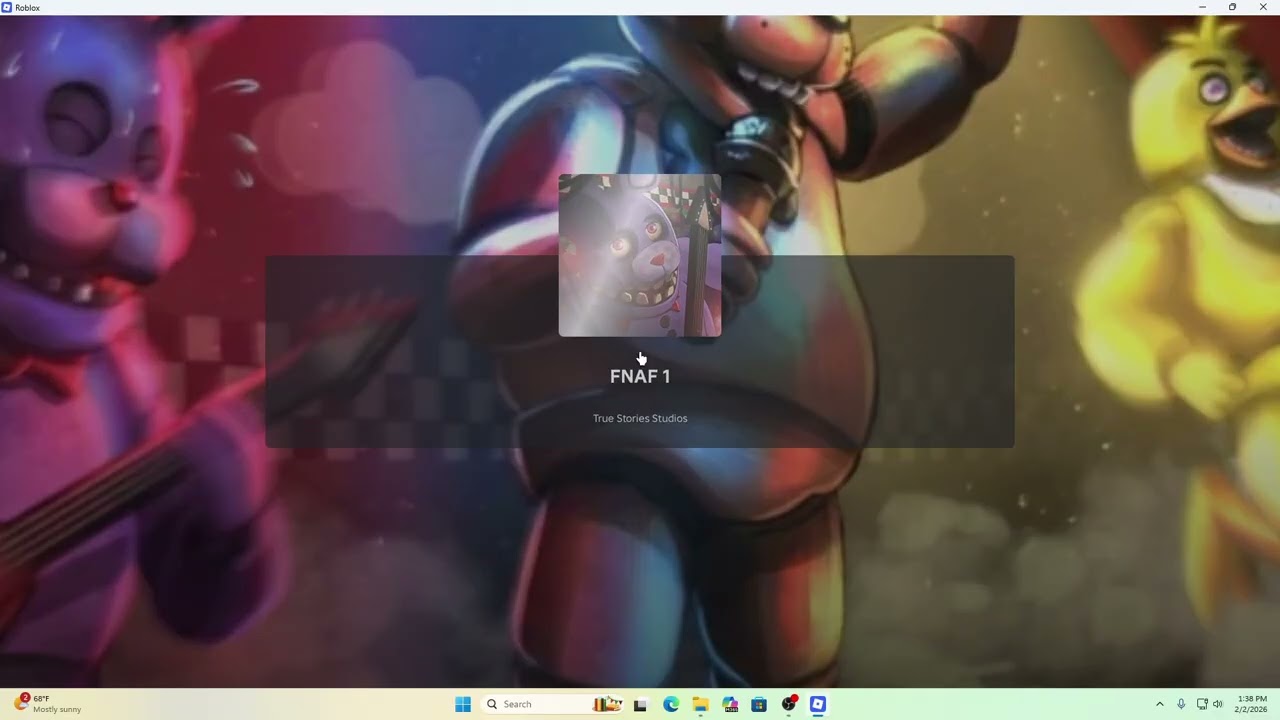1280x720 pixels.
Task: Launch Microsoft Edge from taskbar
Action: [x=670, y=704]
